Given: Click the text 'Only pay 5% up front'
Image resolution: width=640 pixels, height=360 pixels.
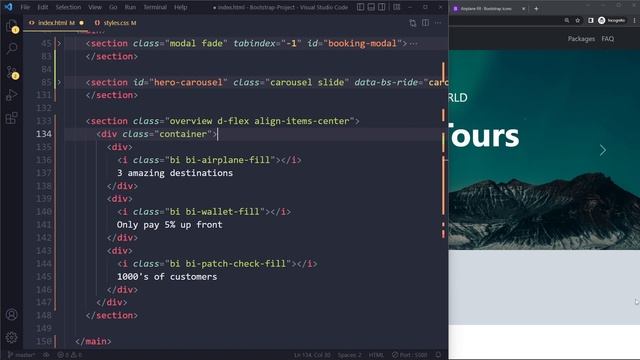Looking at the screenshot, I should 169,225.
